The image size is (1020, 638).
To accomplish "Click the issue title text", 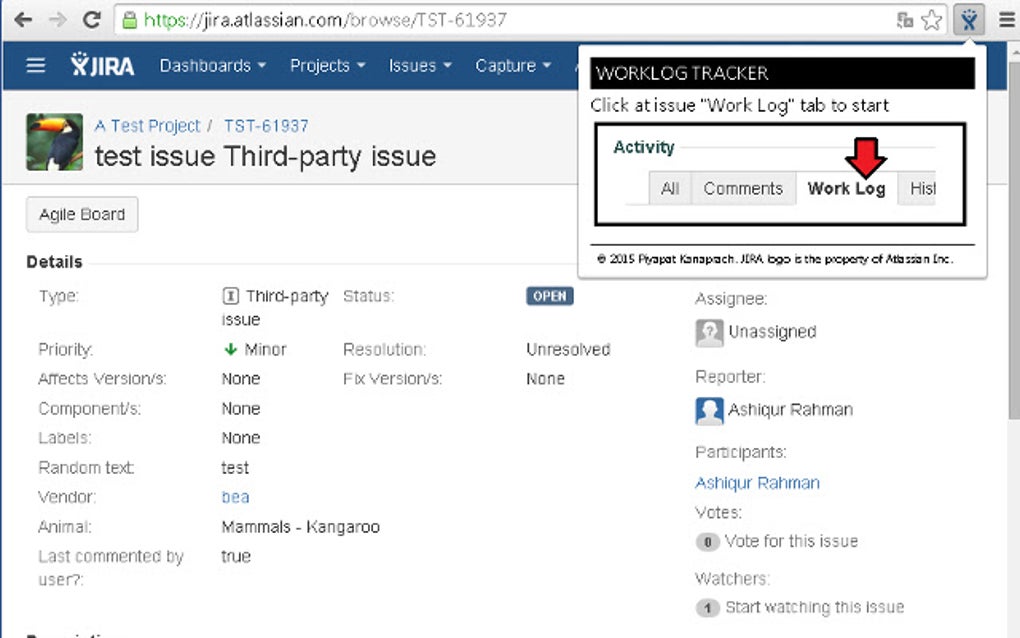I will tap(265, 157).
